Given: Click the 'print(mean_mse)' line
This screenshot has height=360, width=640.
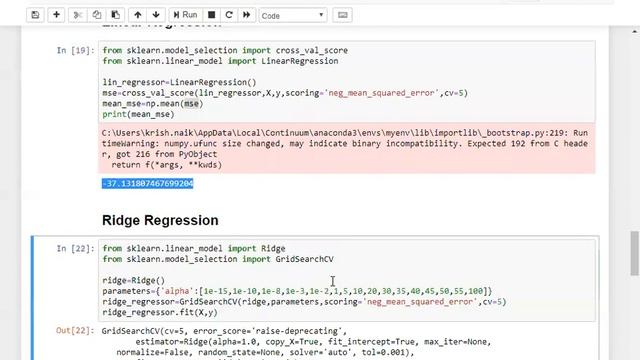Looking at the screenshot, I should [x=138, y=114].
